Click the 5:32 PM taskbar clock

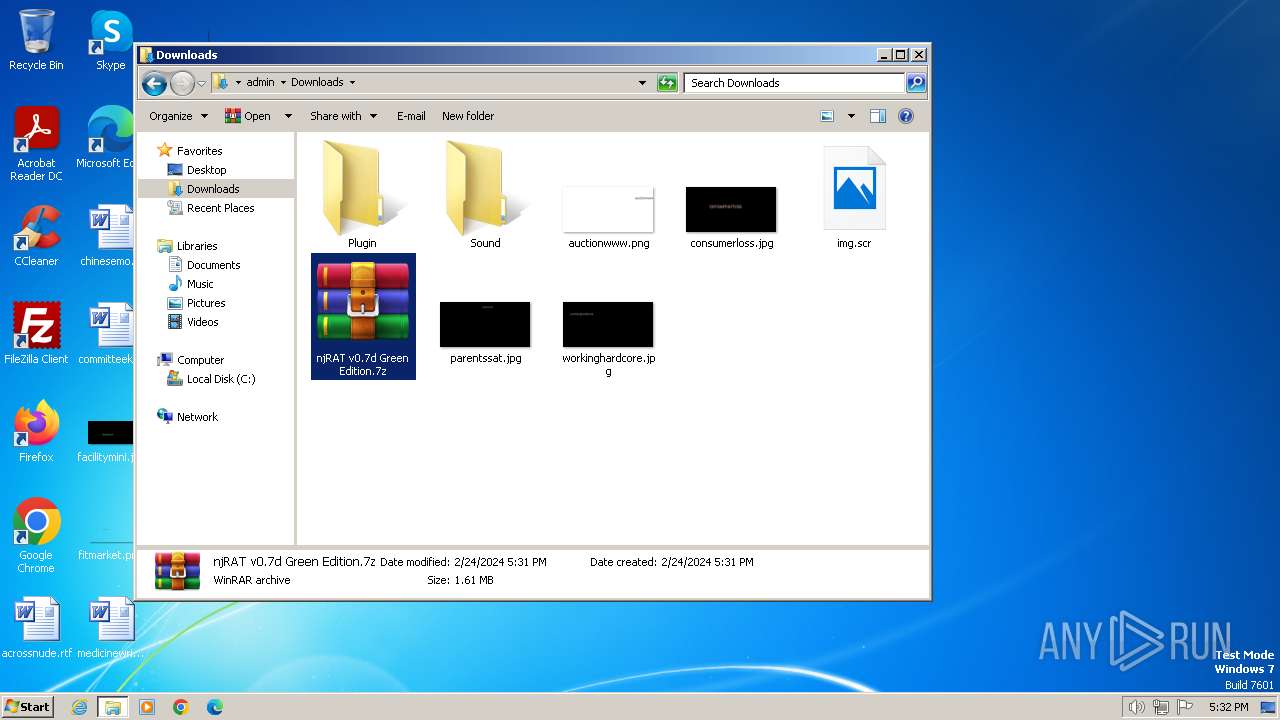coord(1228,707)
